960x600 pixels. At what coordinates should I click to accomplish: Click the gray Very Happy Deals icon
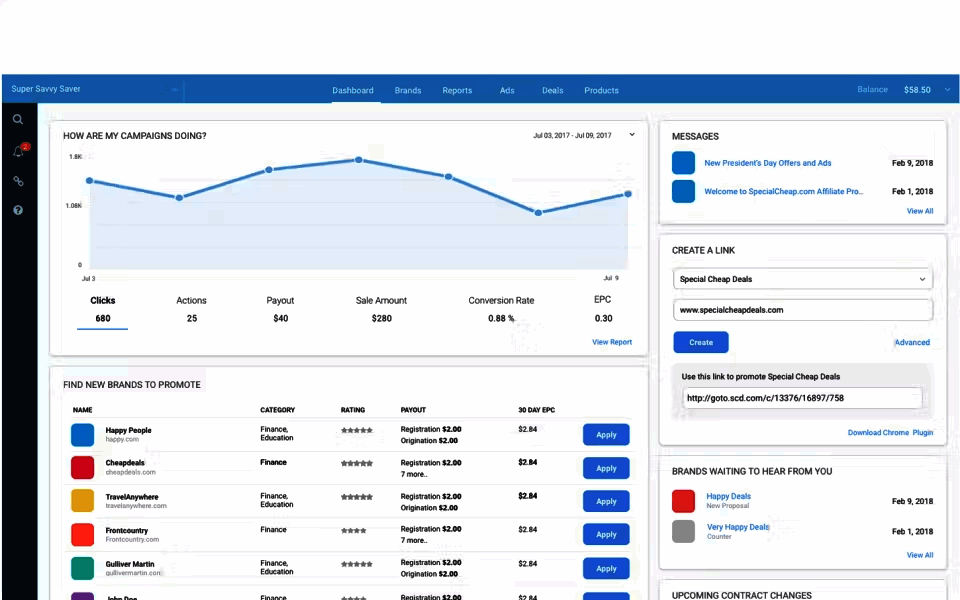click(x=683, y=531)
